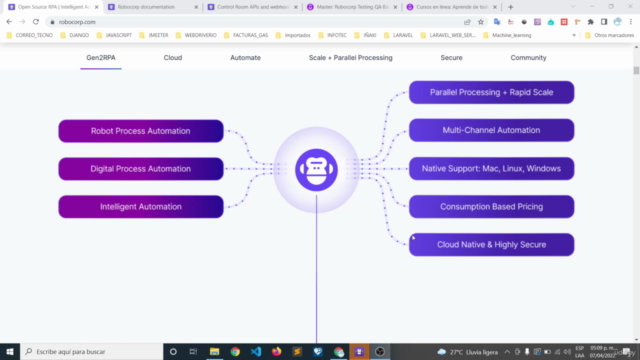The height and width of the screenshot is (360, 640).
Task: Go to the Secure section tab
Action: [451, 58]
